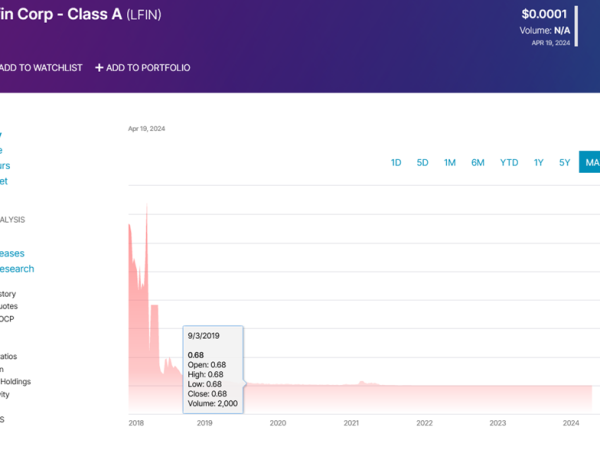Click the highlighted MAX range tab
This screenshot has height=450, width=600.
click(589, 163)
